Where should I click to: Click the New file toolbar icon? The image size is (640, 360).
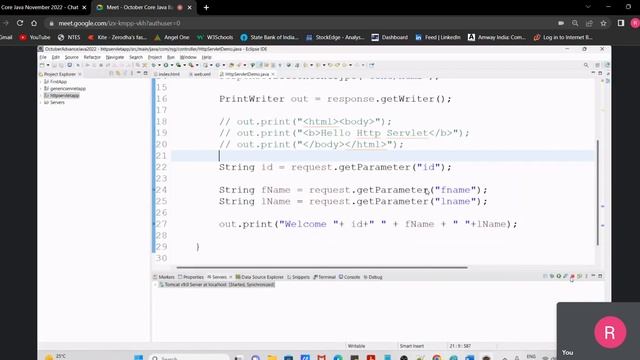pos(42,65)
